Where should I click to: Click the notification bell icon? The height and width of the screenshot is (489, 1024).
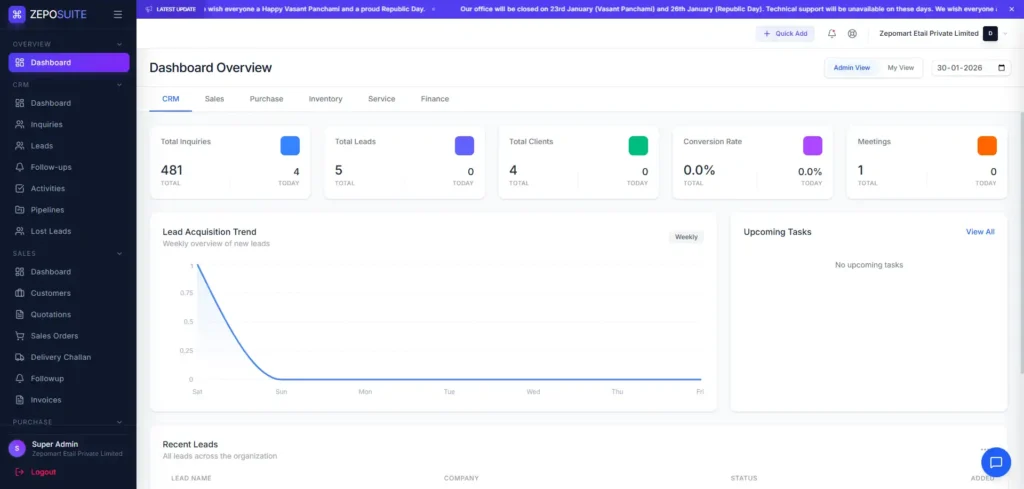tap(832, 33)
